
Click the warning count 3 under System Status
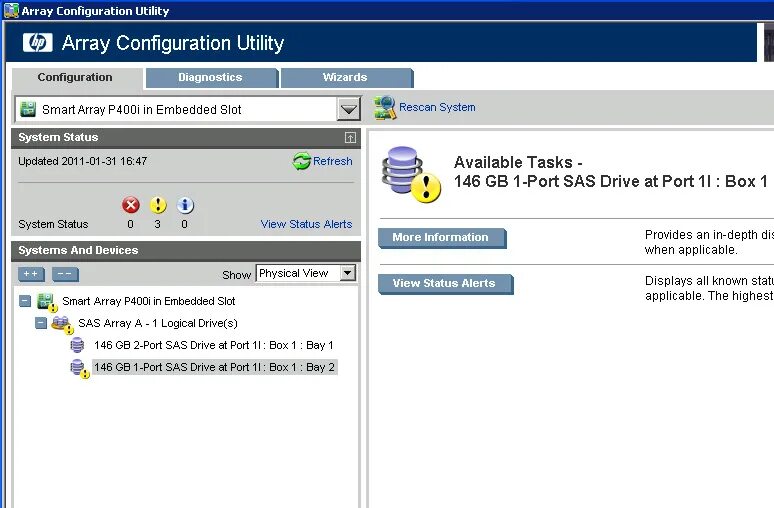coord(157,224)
